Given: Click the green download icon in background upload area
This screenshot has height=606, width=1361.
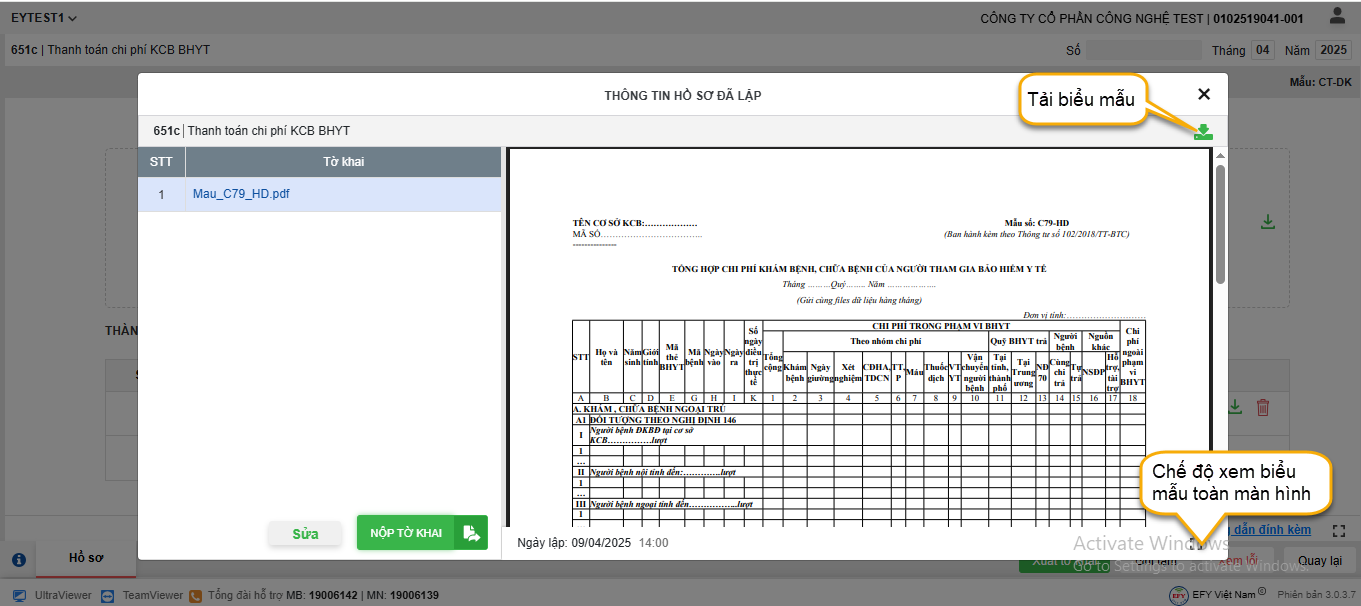Looking at the screenshot, I should 1268,222.
